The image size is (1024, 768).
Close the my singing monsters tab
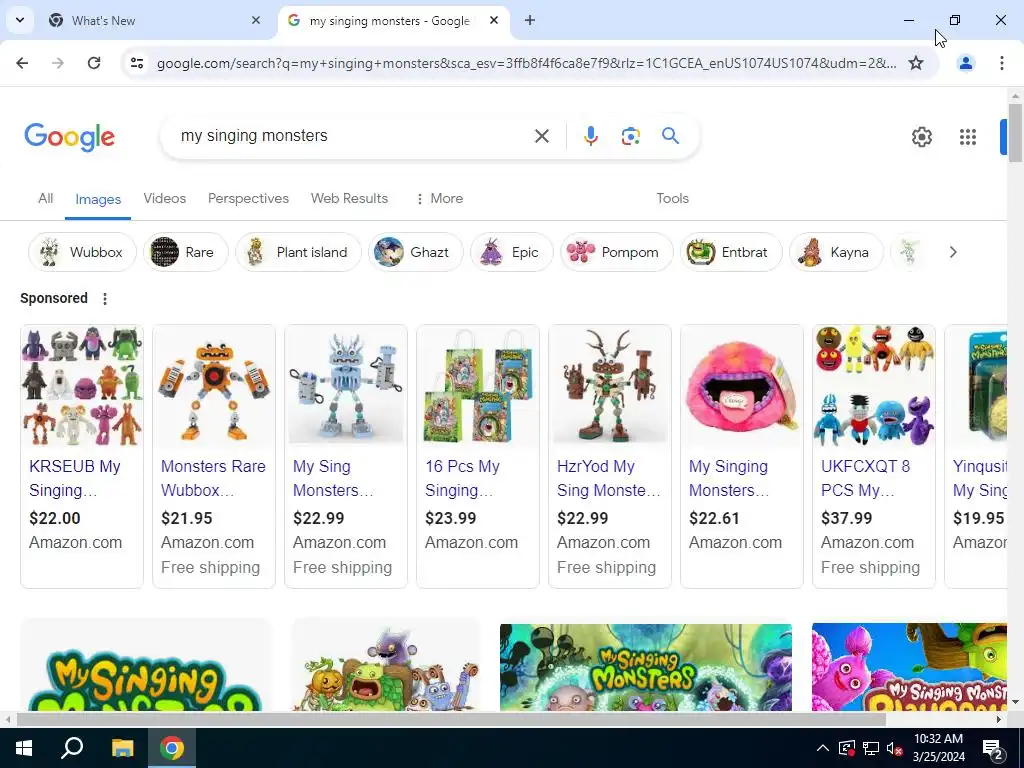click(x=494, y=20)
